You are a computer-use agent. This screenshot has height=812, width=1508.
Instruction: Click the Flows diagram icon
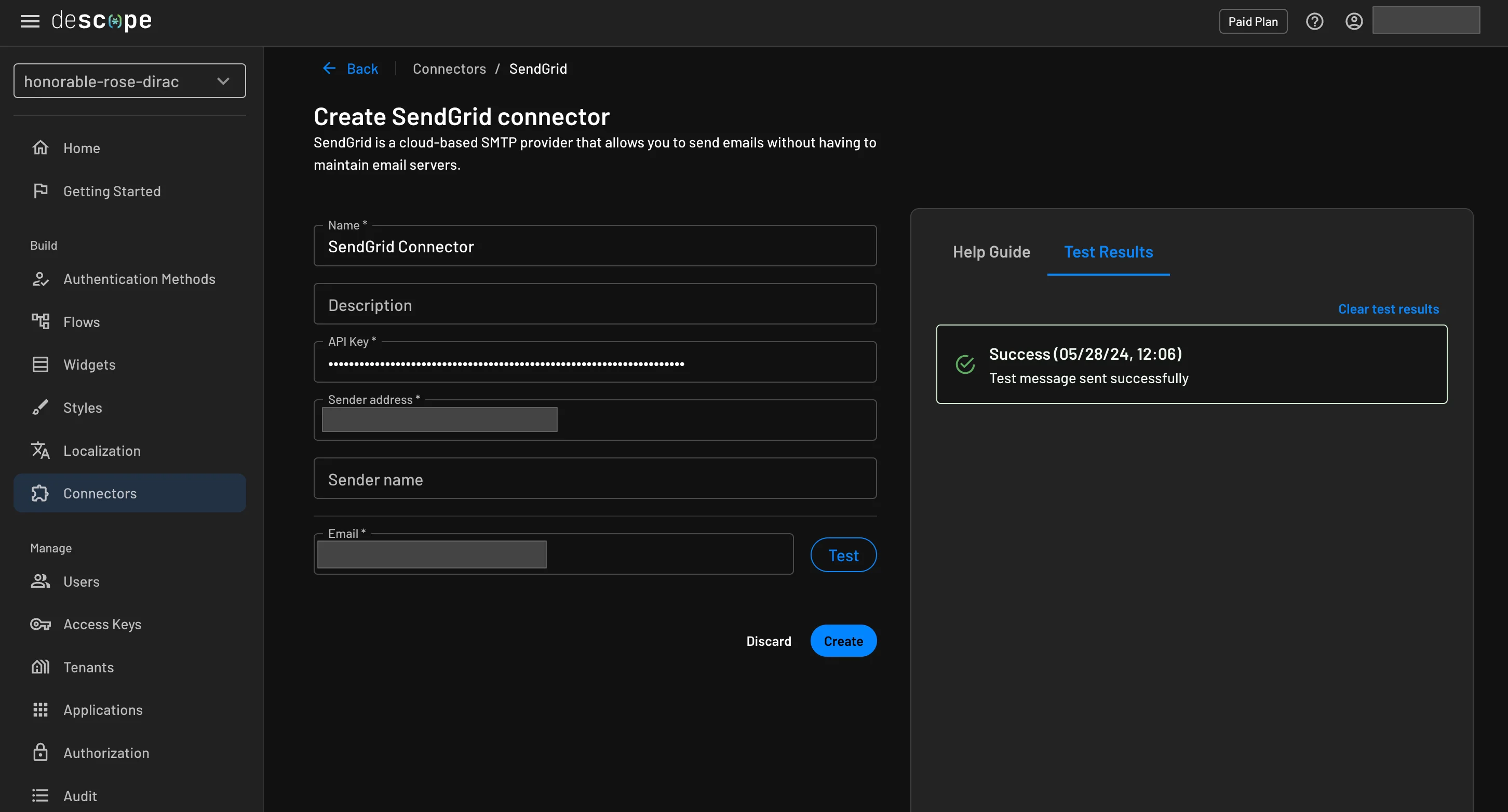click(x=41, y=321)
